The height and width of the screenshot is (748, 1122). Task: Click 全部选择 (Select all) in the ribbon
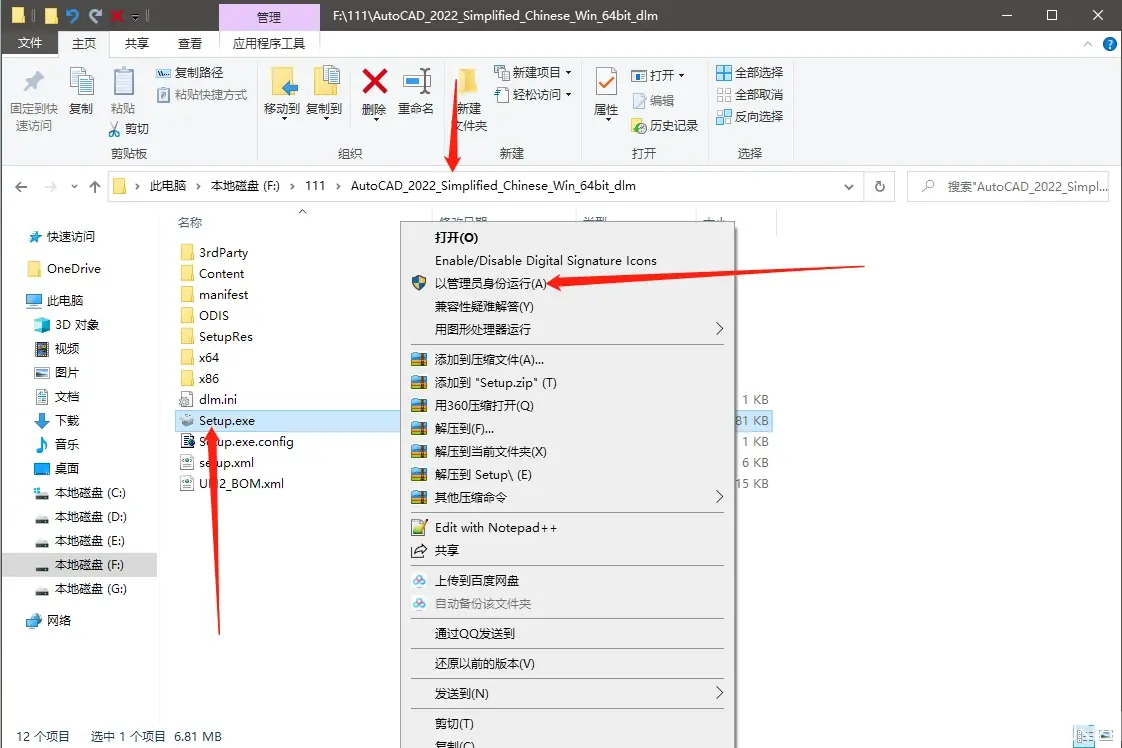tap(750, 72)
